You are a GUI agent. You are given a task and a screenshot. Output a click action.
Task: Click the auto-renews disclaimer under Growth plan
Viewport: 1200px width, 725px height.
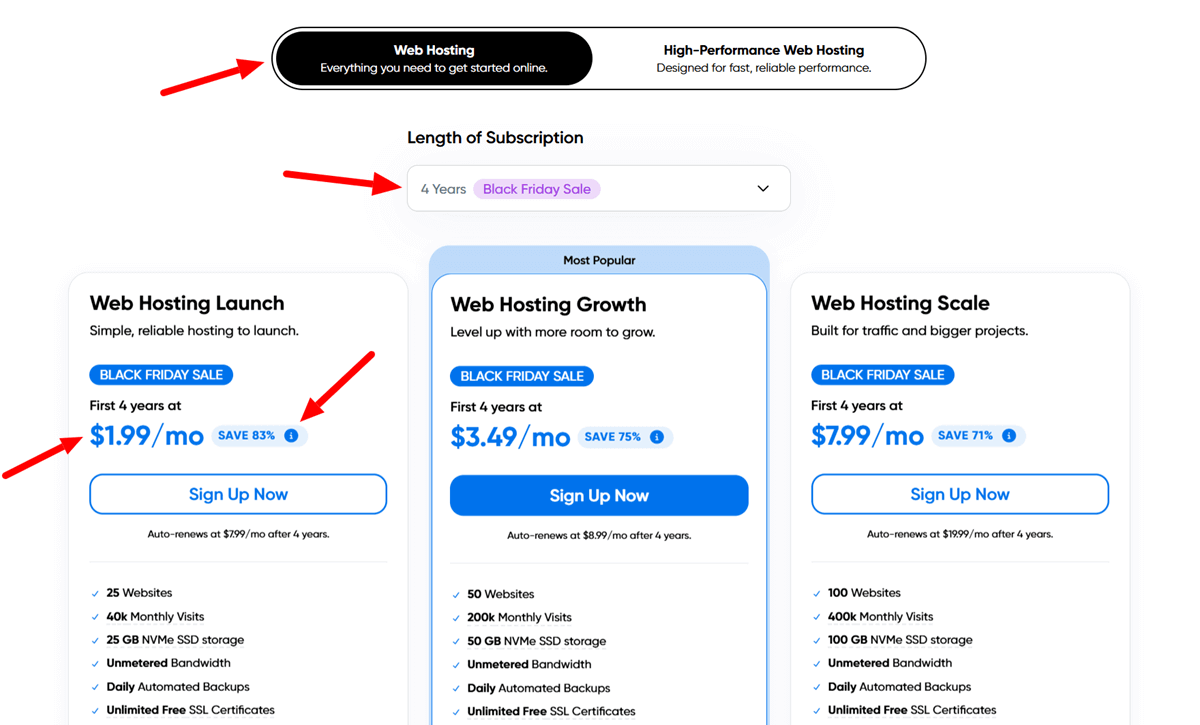(x=599, y=534)
